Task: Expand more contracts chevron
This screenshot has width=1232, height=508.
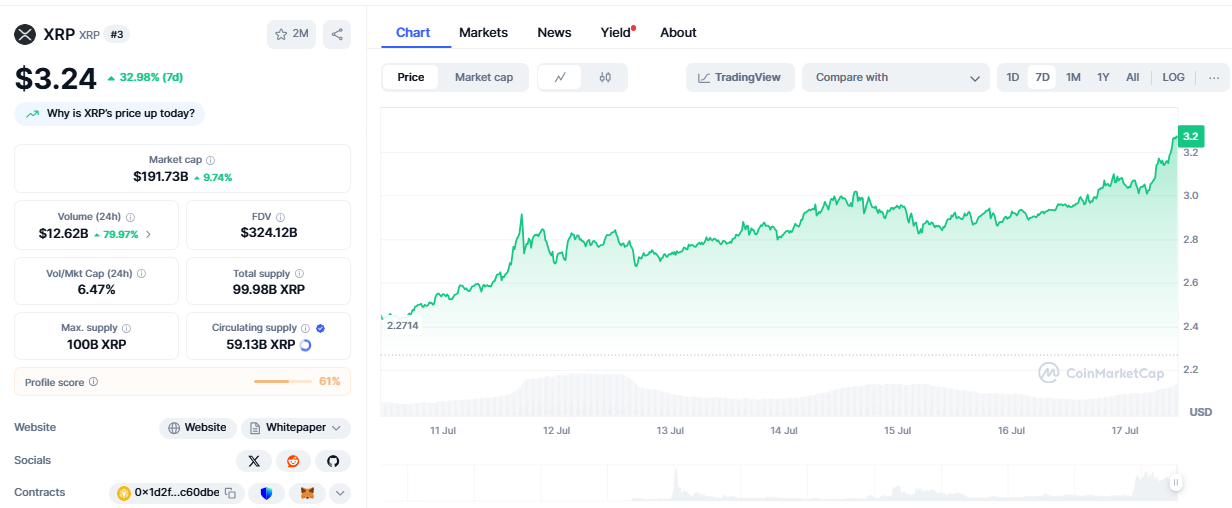Action: click(340, 493)
